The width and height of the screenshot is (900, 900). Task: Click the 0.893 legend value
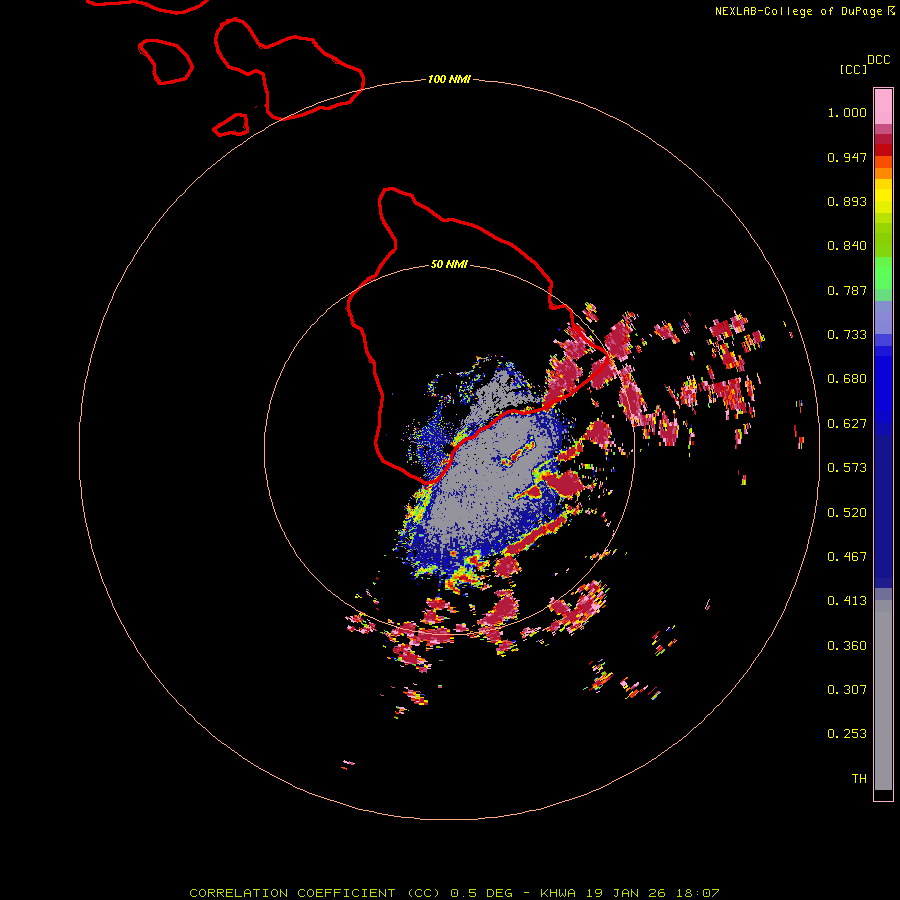[847, 201]
